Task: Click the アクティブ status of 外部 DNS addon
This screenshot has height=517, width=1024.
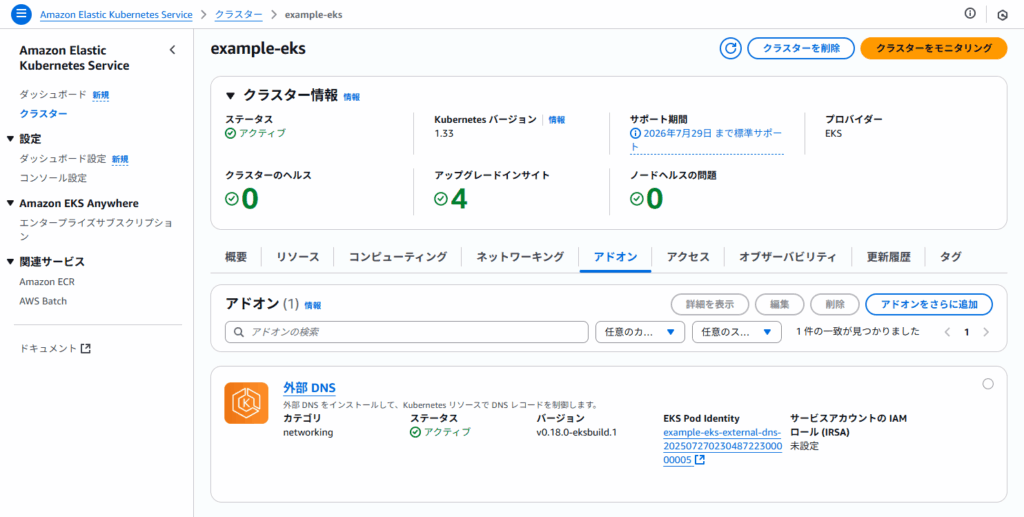Action: coord(440,432)
